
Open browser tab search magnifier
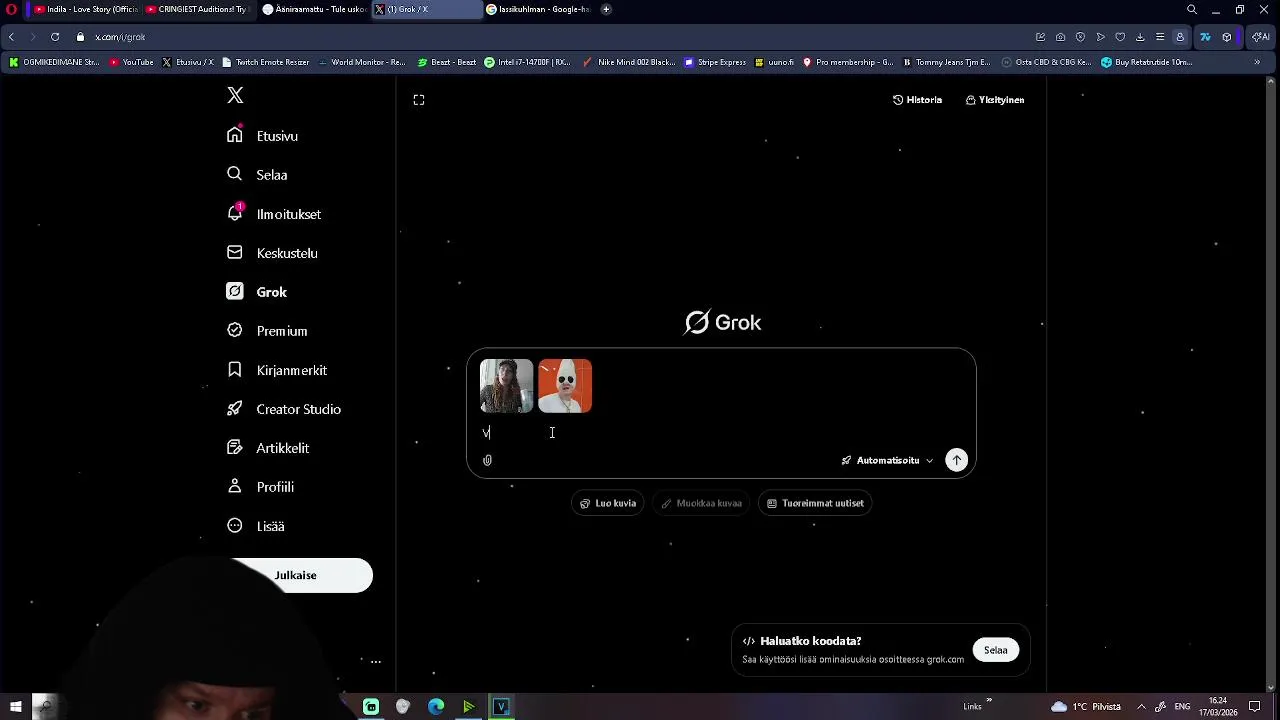coord(1192,9)
